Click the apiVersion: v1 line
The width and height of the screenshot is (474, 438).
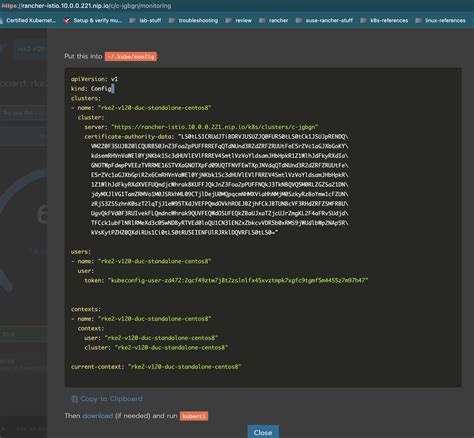pos(94,79)
